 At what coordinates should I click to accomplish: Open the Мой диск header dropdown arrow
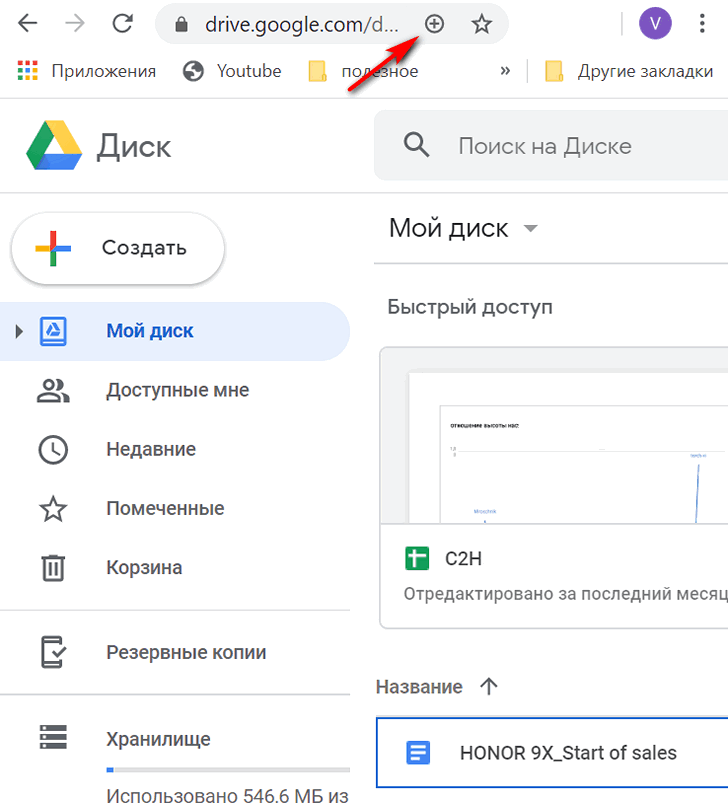531,228
